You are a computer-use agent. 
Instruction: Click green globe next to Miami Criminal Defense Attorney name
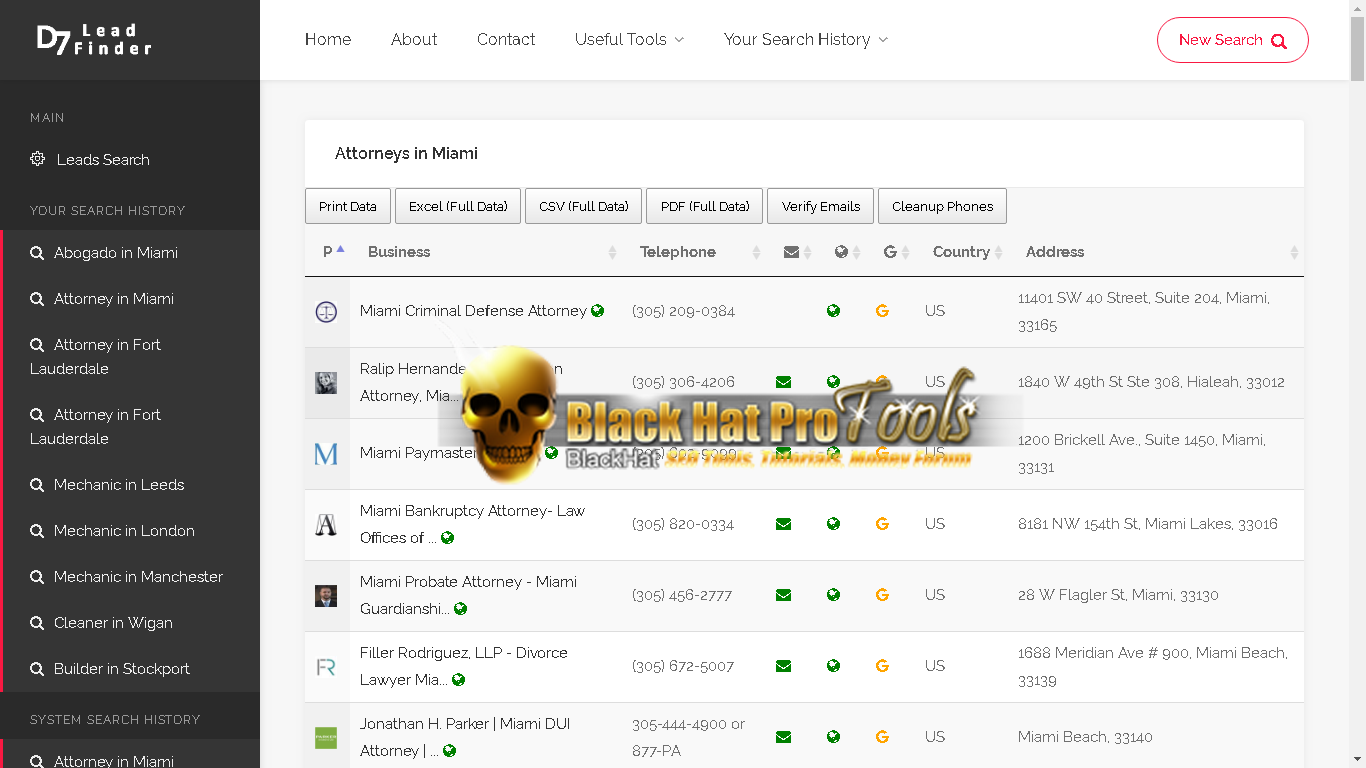click(598, 311)
